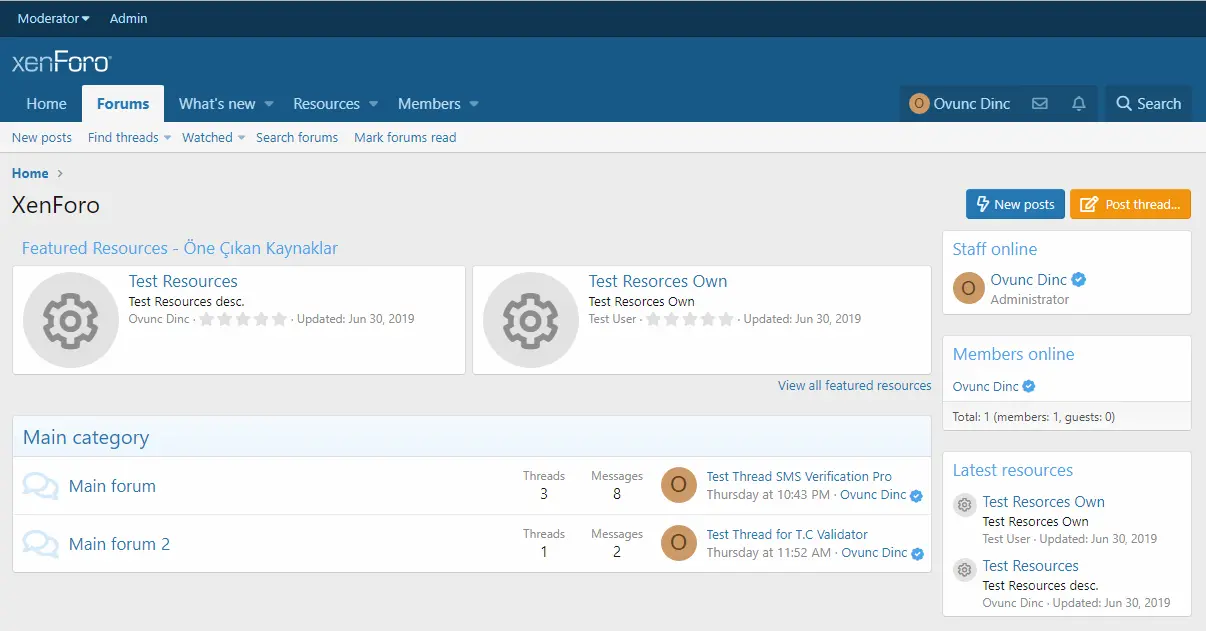Open the Featured Resources heading link
The width and height of the screenshot is (1206, 631).
click(180, 248)
